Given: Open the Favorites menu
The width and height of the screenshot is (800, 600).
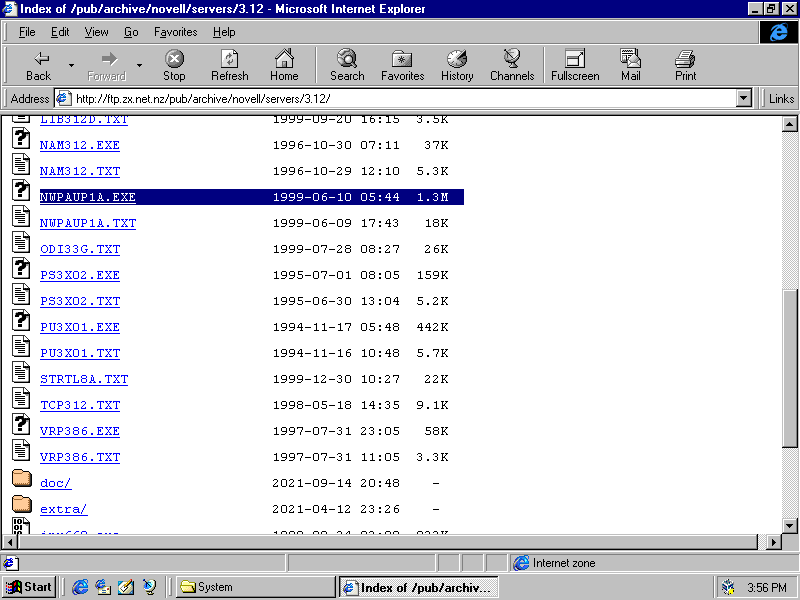Looking at the screenshot, I should tap(176, 32).
